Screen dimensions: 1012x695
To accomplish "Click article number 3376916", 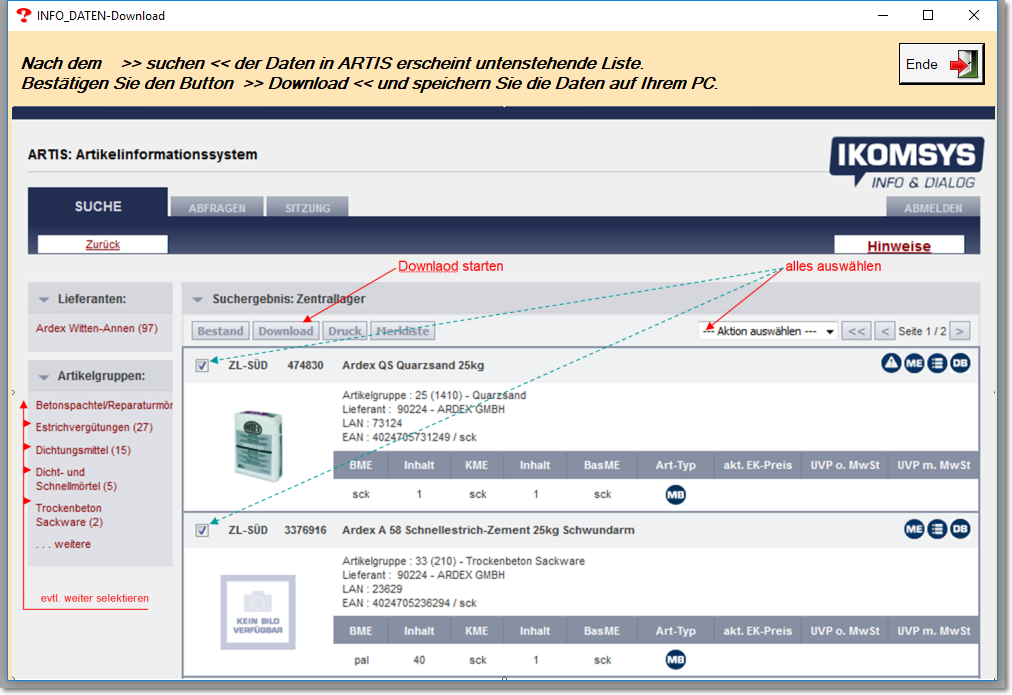I will [305, 530].
